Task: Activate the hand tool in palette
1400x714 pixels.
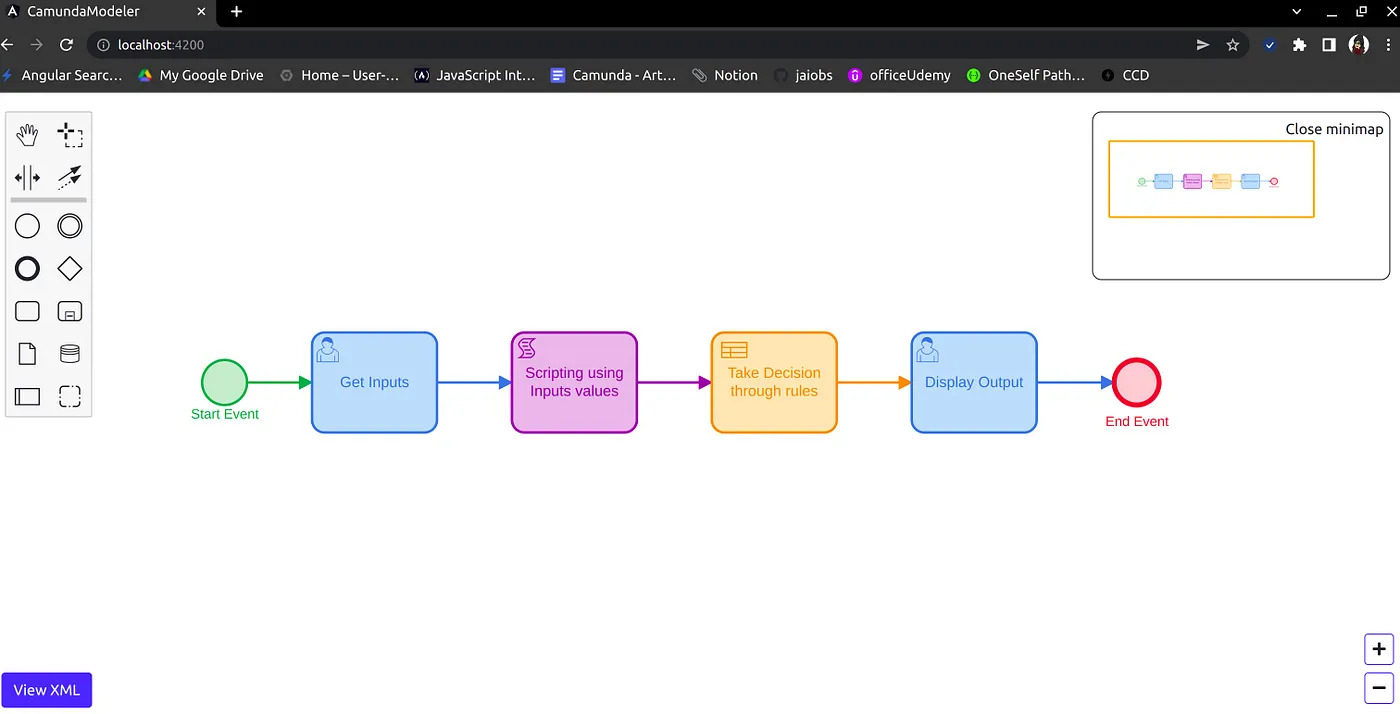Action: [x=27, y=135]
